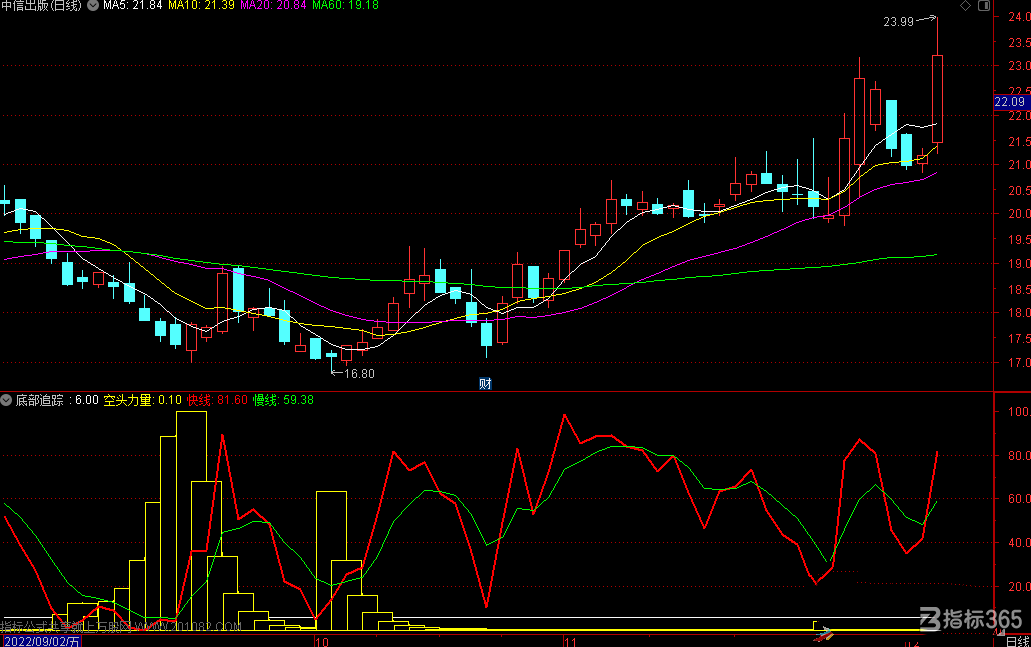Click the 16.80 low price annotation

(359, 373)
